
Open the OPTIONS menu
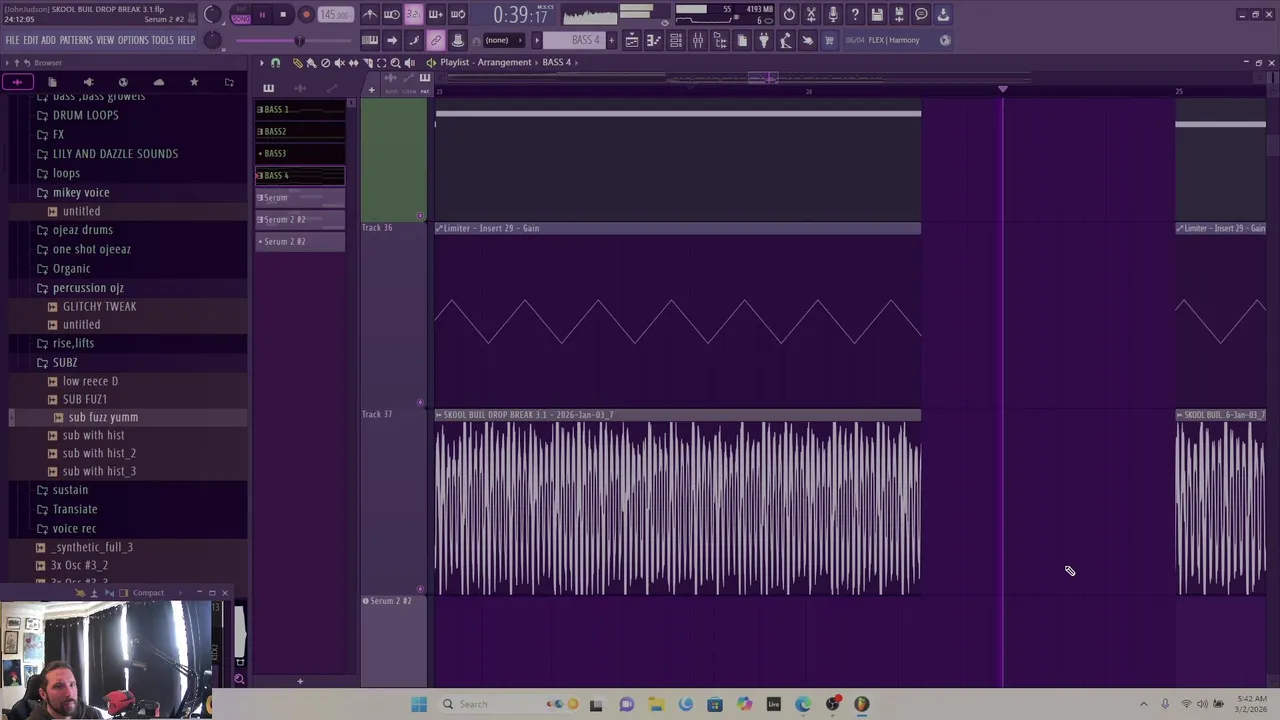(133, 40)
